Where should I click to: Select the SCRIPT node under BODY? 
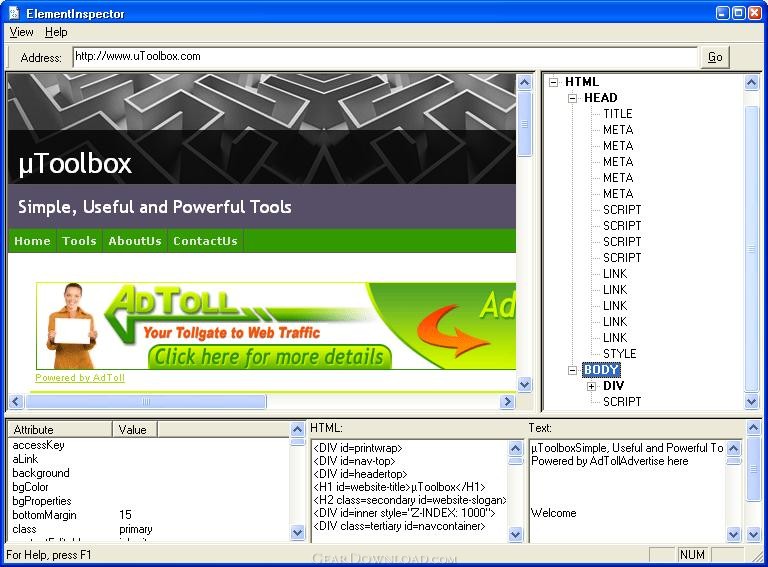coord(622,402)
